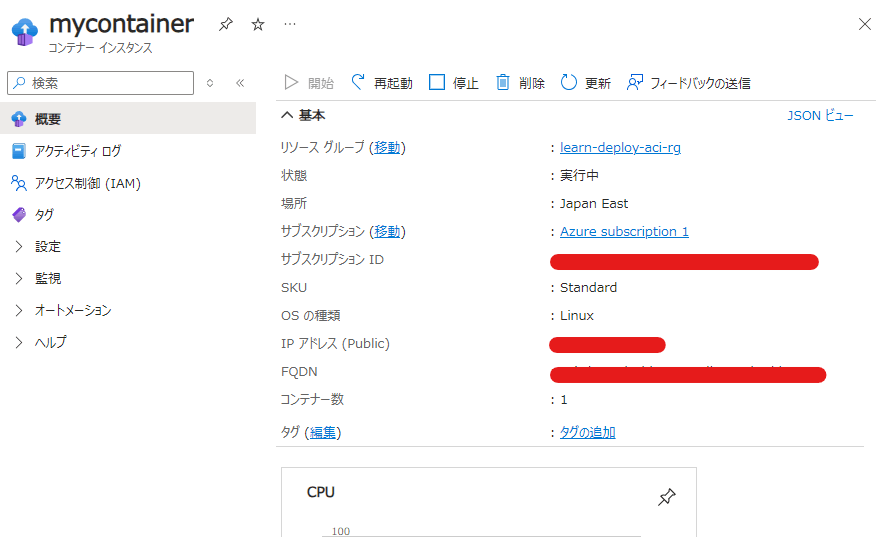
Task: Collapse the sidebar with double chevron
Action: tap(240, 83)
